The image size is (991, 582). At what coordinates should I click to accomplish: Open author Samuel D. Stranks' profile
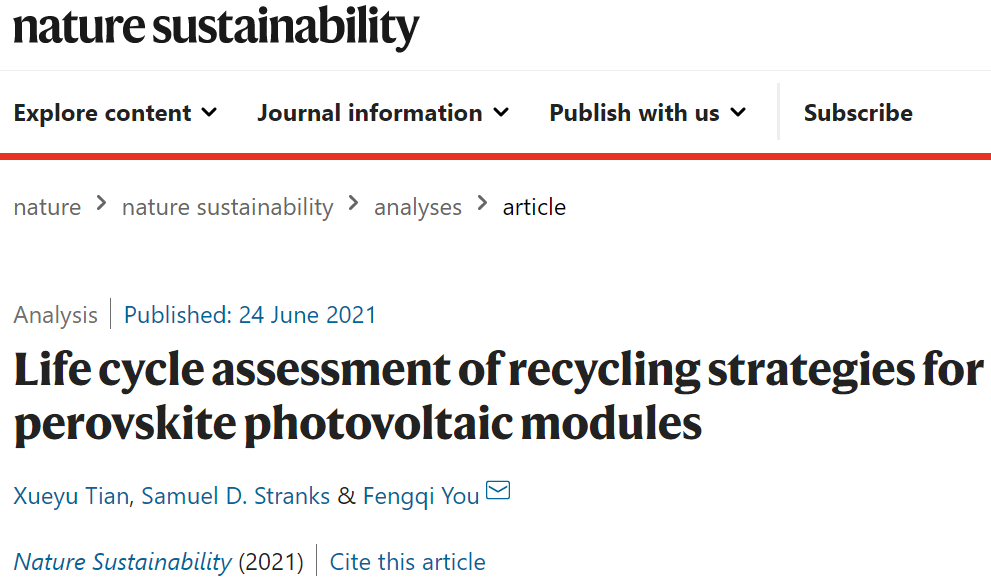click(235, 496)
